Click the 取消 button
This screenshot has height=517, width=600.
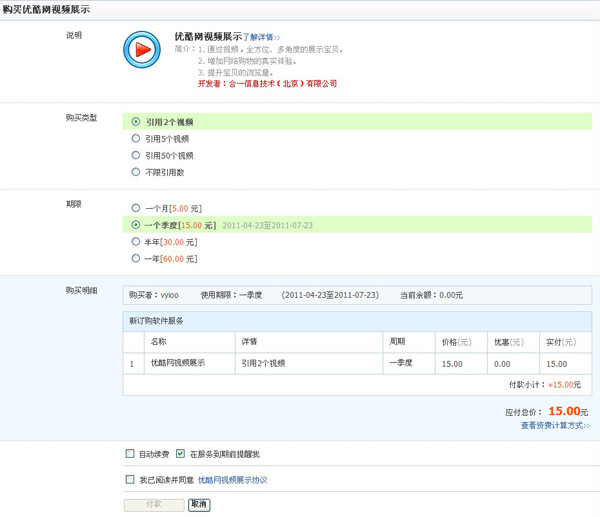coord(199,505)
